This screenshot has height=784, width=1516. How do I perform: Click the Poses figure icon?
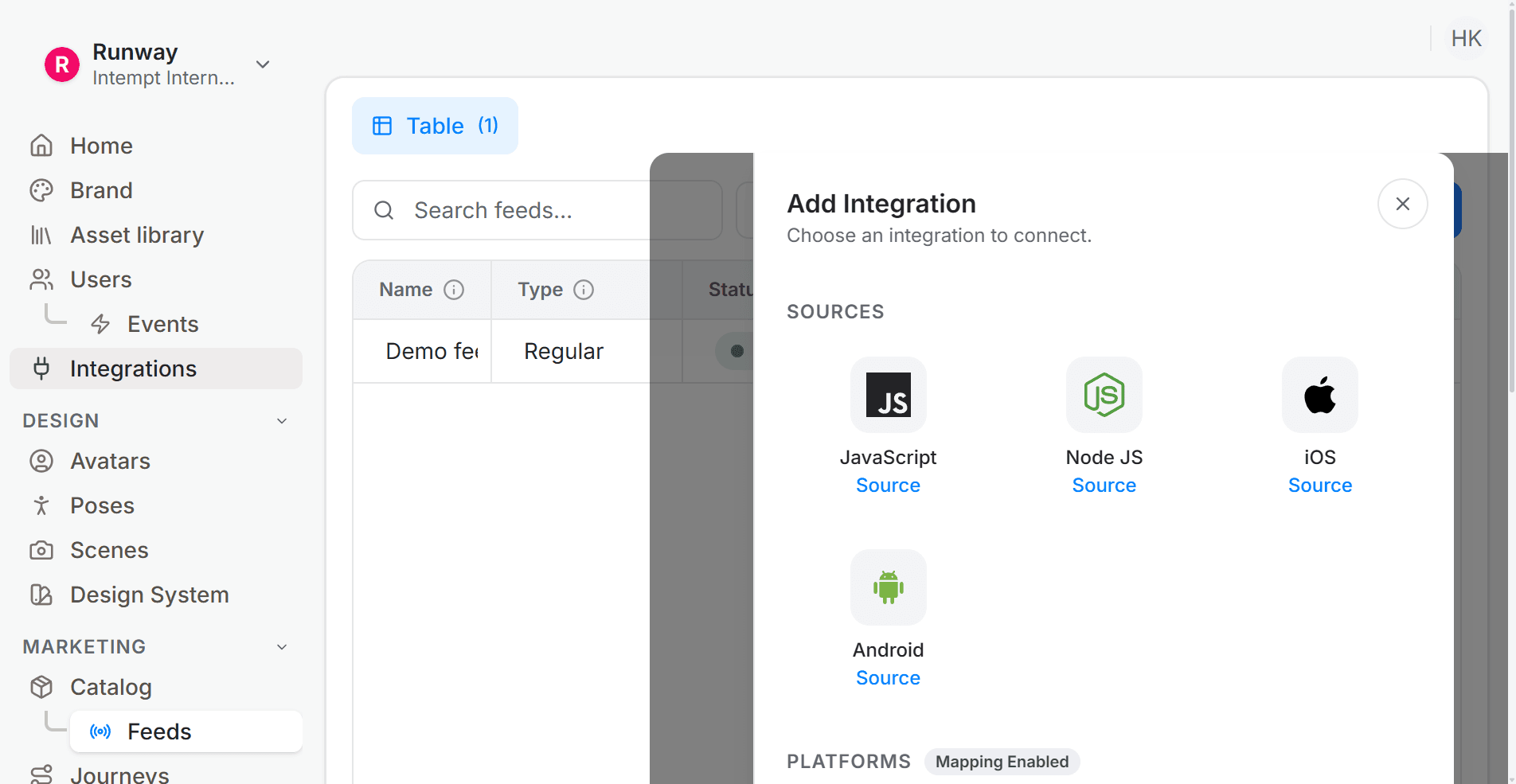(x=41, y=505)
